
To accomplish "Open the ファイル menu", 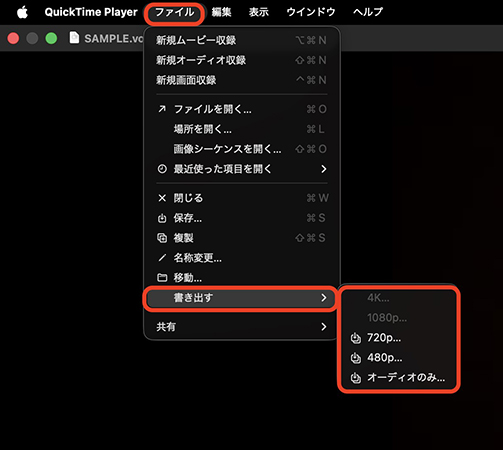I will coord(174,13).
